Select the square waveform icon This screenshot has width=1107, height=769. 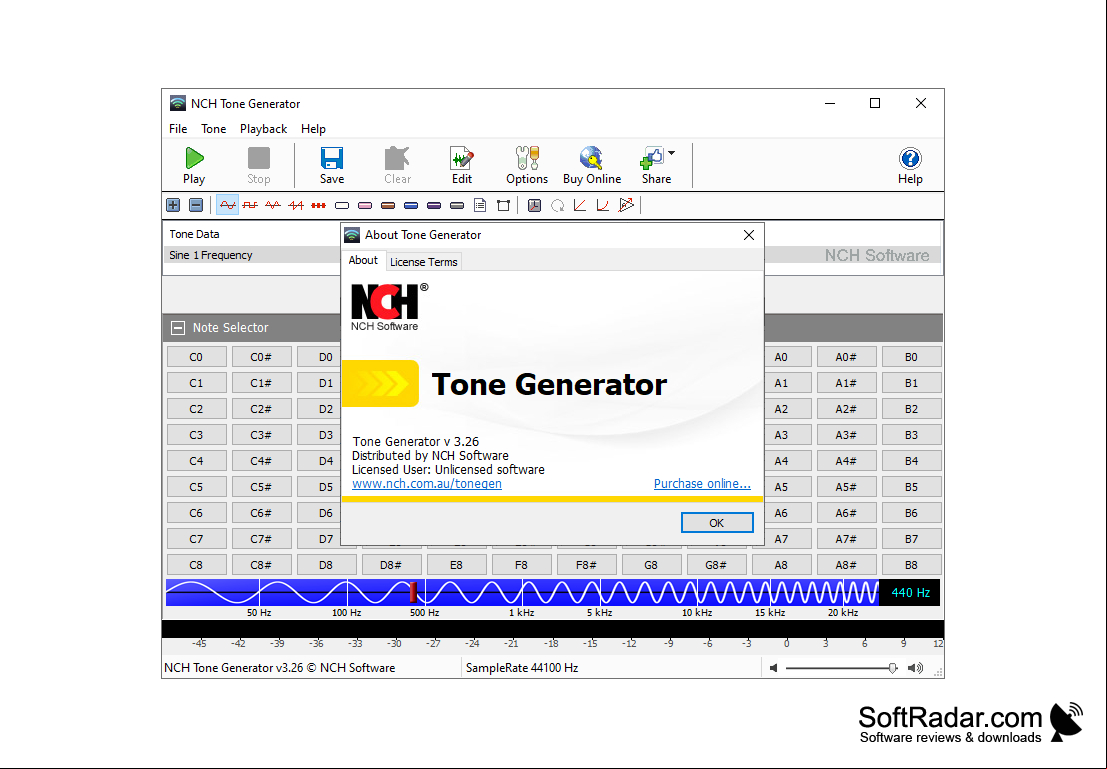tap(250, 205)
